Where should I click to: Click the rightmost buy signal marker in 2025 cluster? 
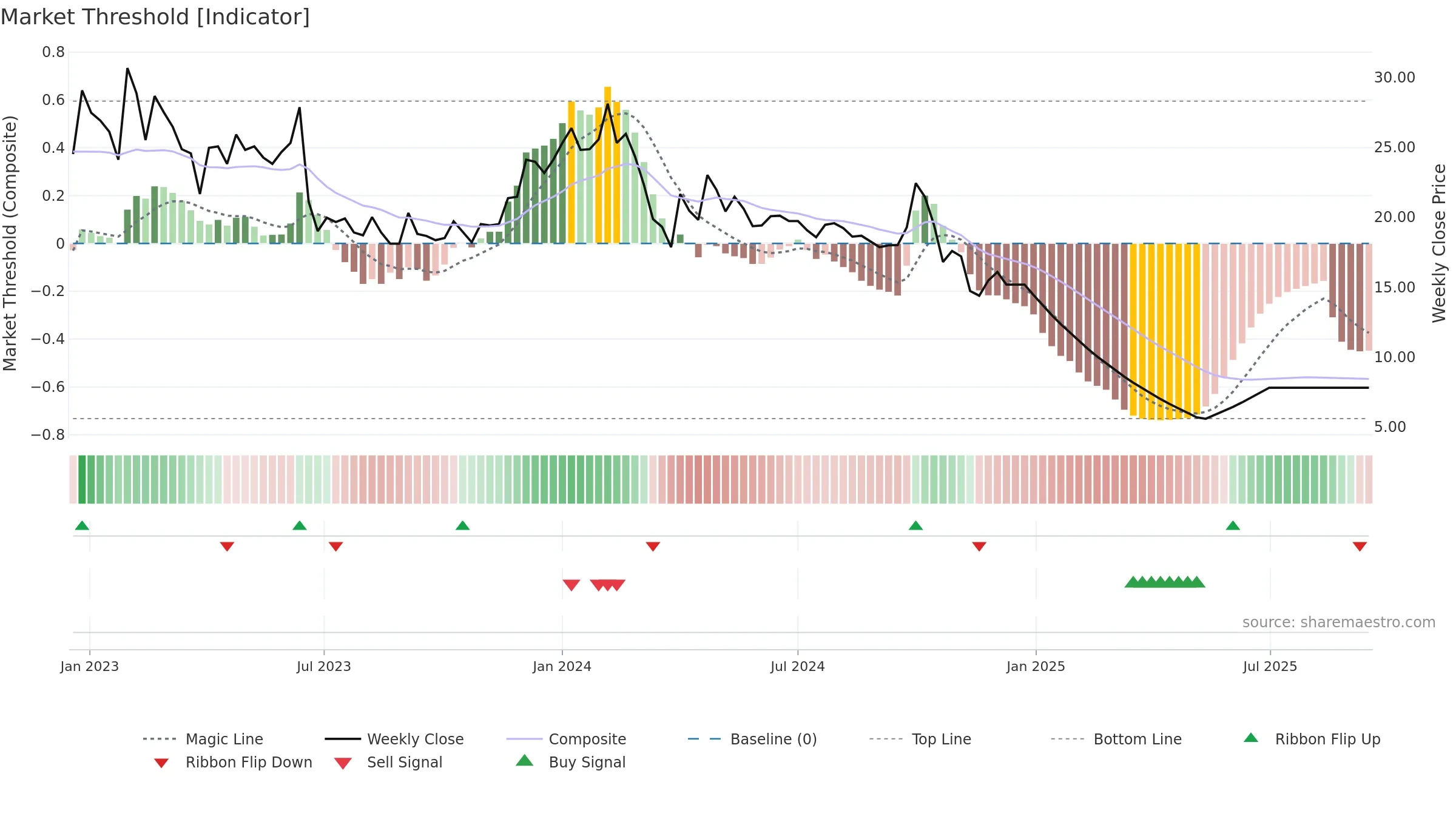(1197, 582)
